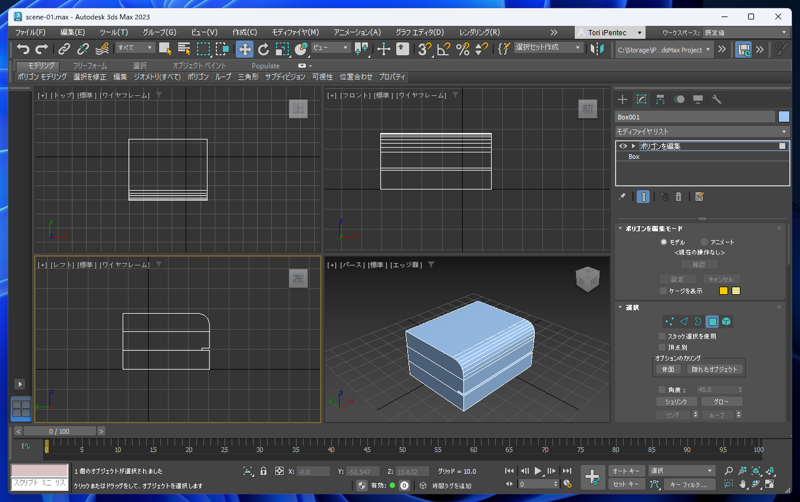This screenshot has height=502, width=800.
Task: Open the レンダリング(R) menu
Action: tap(480, 32)
